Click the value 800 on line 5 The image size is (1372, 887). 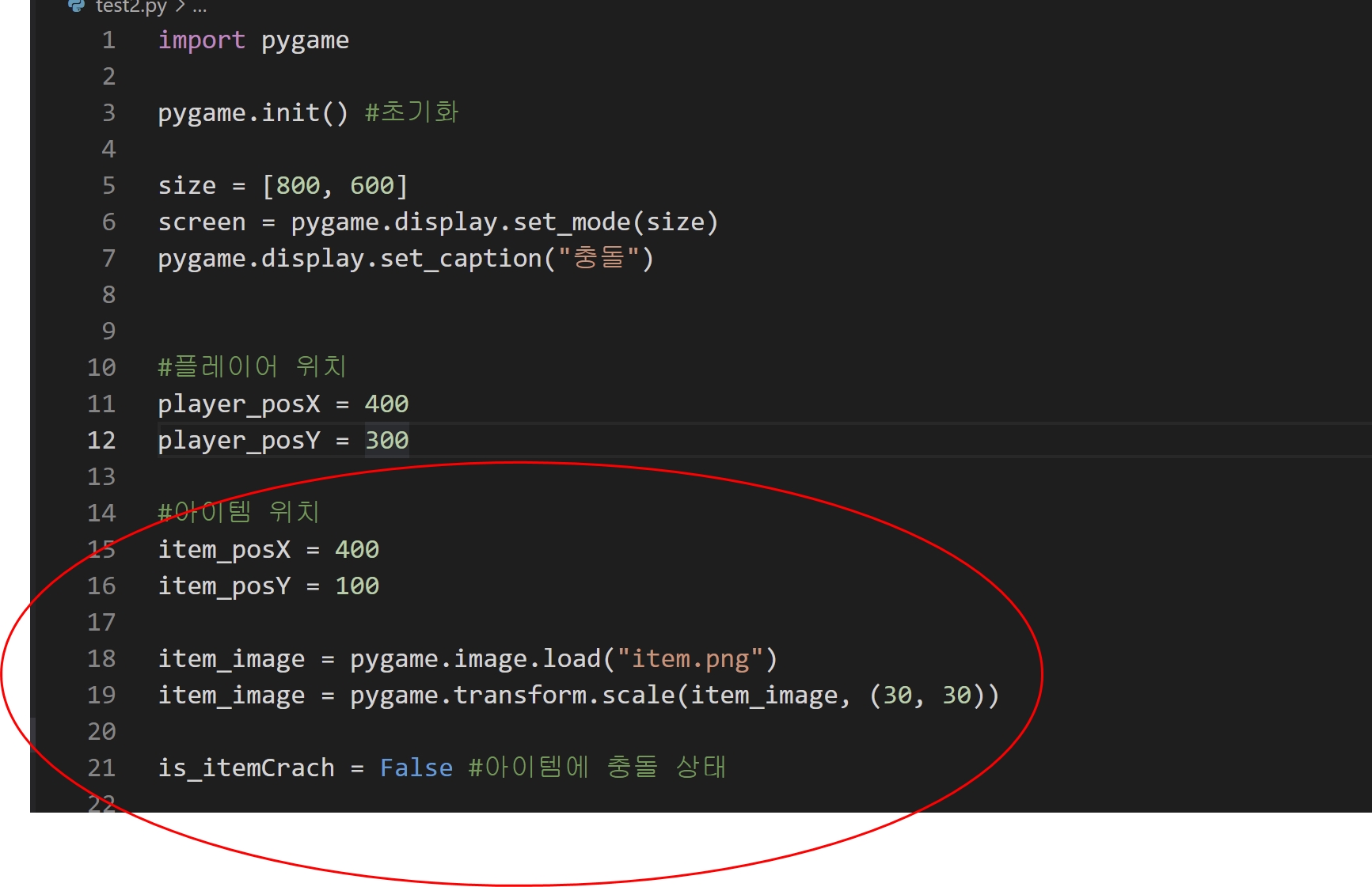[x=298, y=186]
